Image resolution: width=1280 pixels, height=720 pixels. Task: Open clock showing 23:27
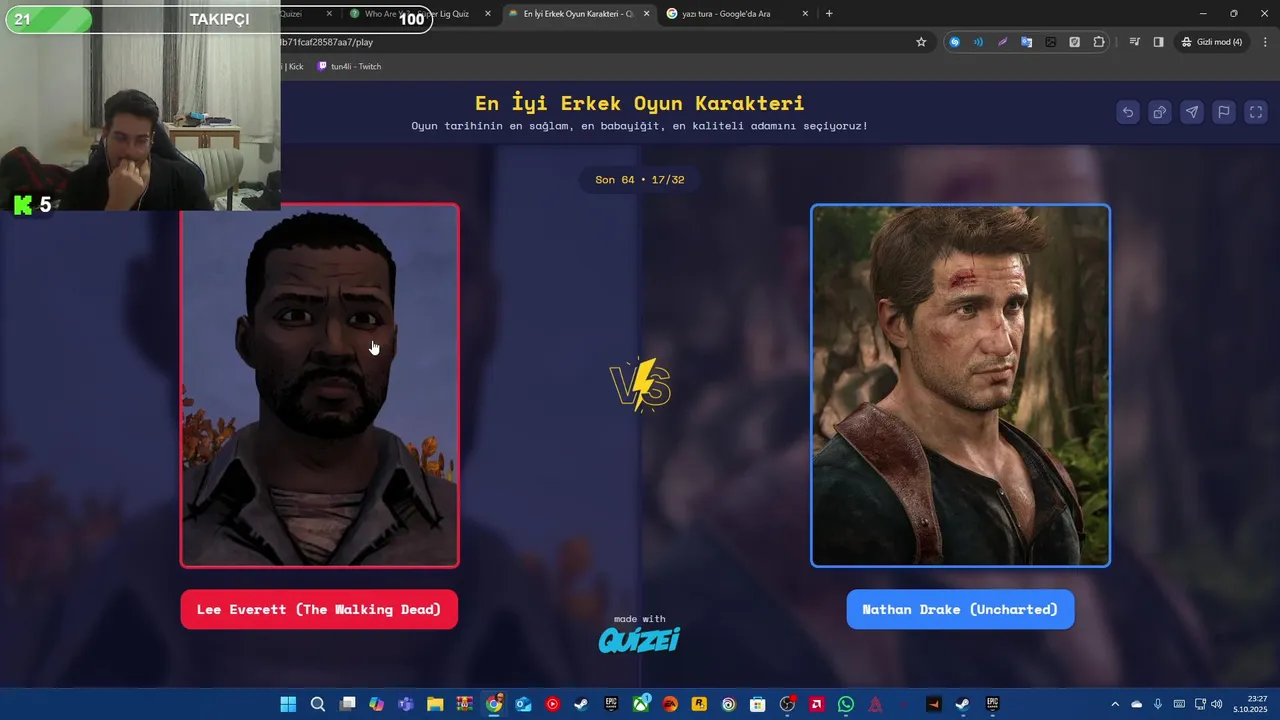tap(1251, 704)
